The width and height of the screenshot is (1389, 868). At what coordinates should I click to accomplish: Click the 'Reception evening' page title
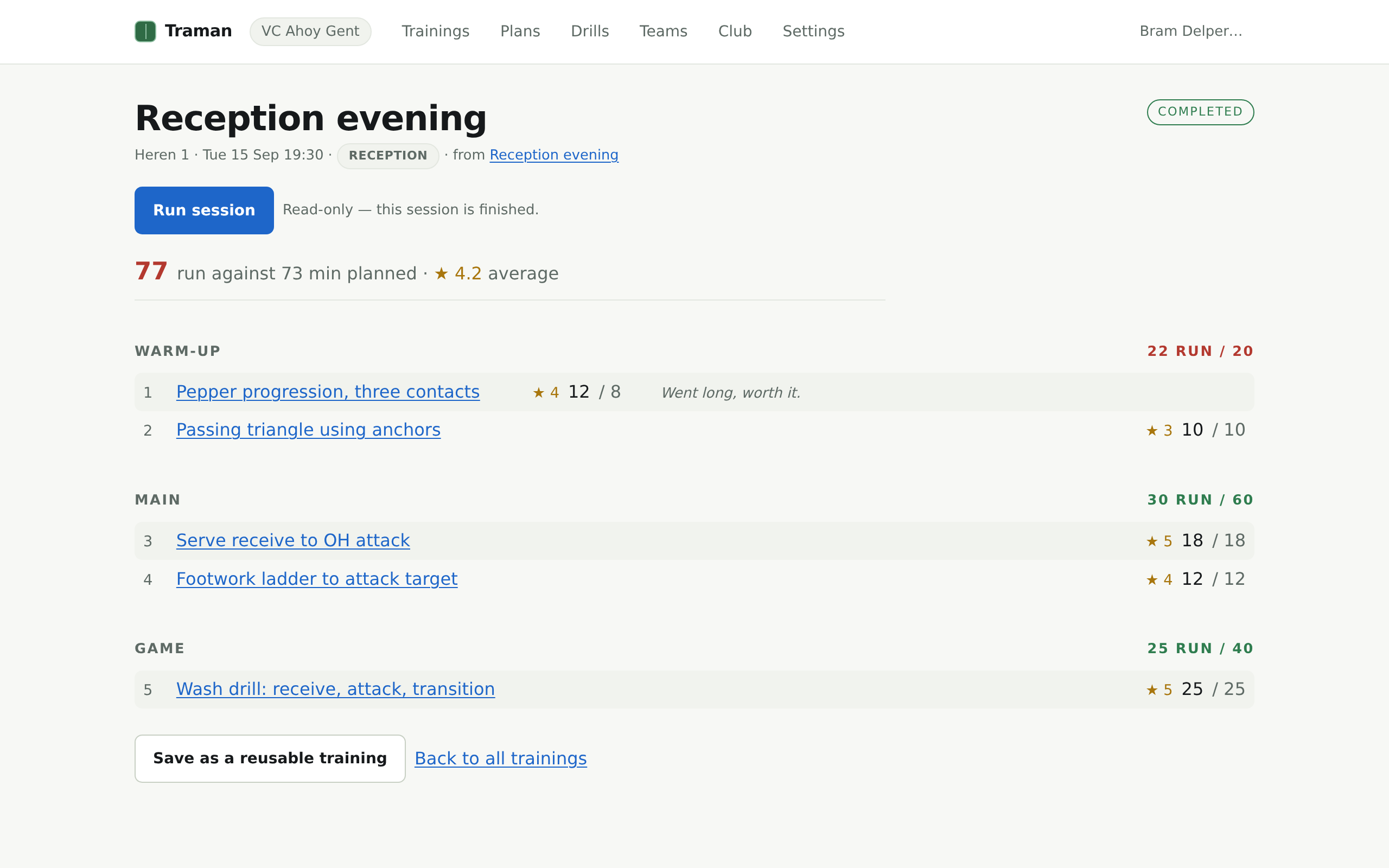[x=310, y=119]
